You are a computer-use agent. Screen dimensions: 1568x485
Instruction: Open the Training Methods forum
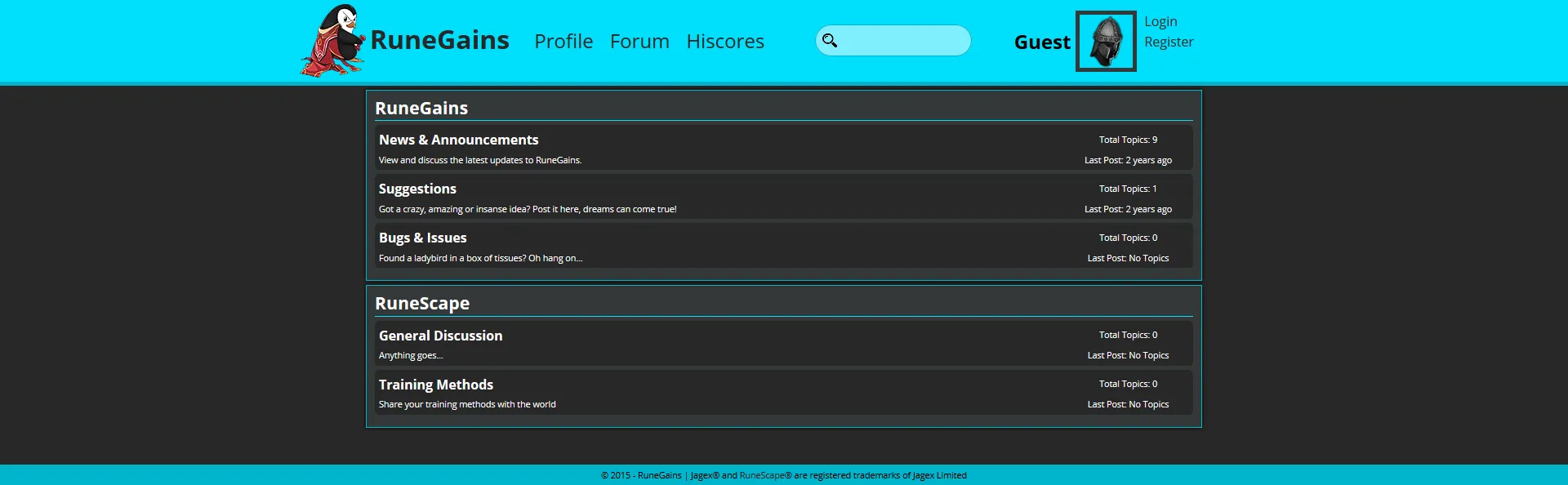click(x=435, y=385)
